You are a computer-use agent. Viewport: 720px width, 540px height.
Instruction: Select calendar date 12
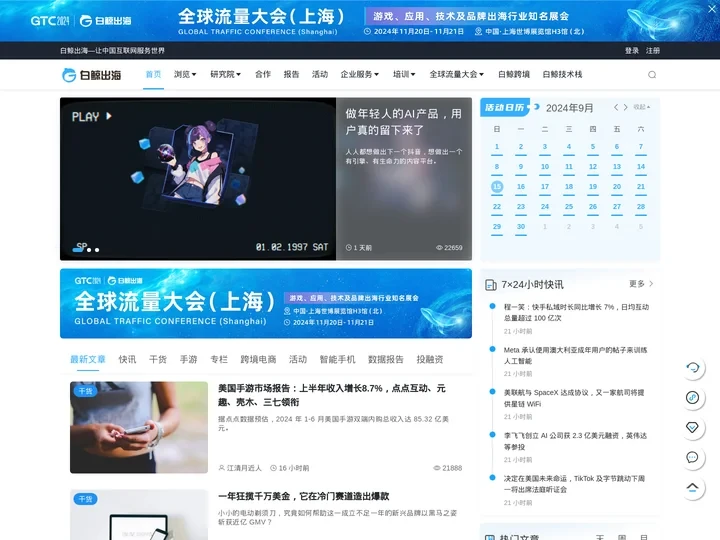[593, 167]
